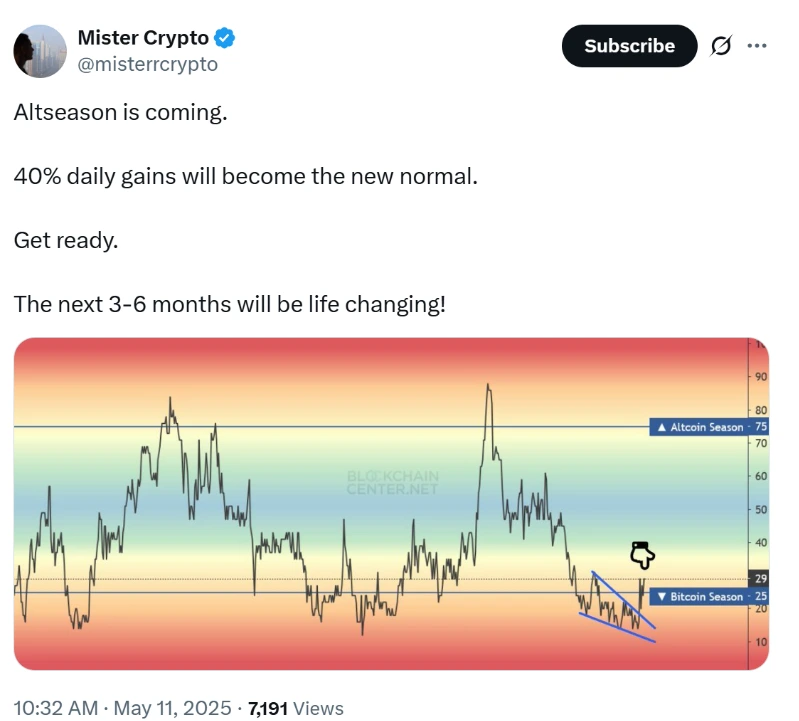This screenshot has height=721, width=799.
Task: Click the current value 29 marker
Action: pyautogui.click(x=760, y=578)
